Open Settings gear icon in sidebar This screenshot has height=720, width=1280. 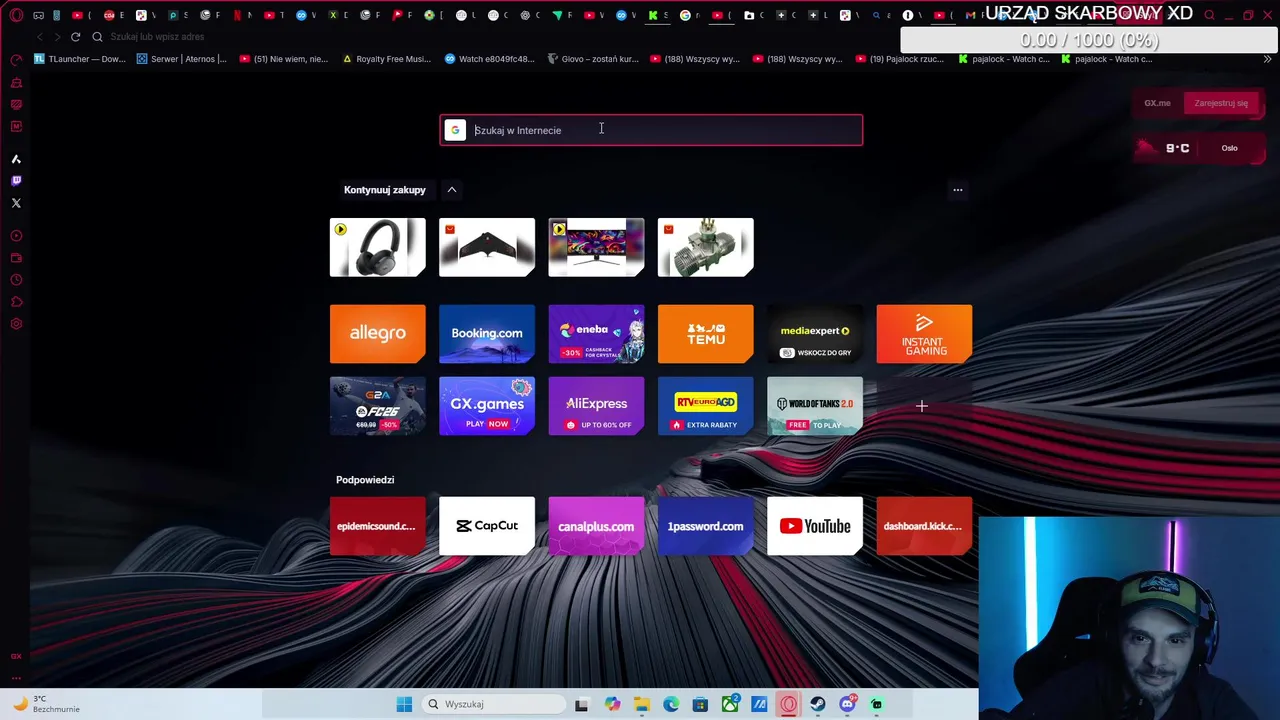(16, 324)
